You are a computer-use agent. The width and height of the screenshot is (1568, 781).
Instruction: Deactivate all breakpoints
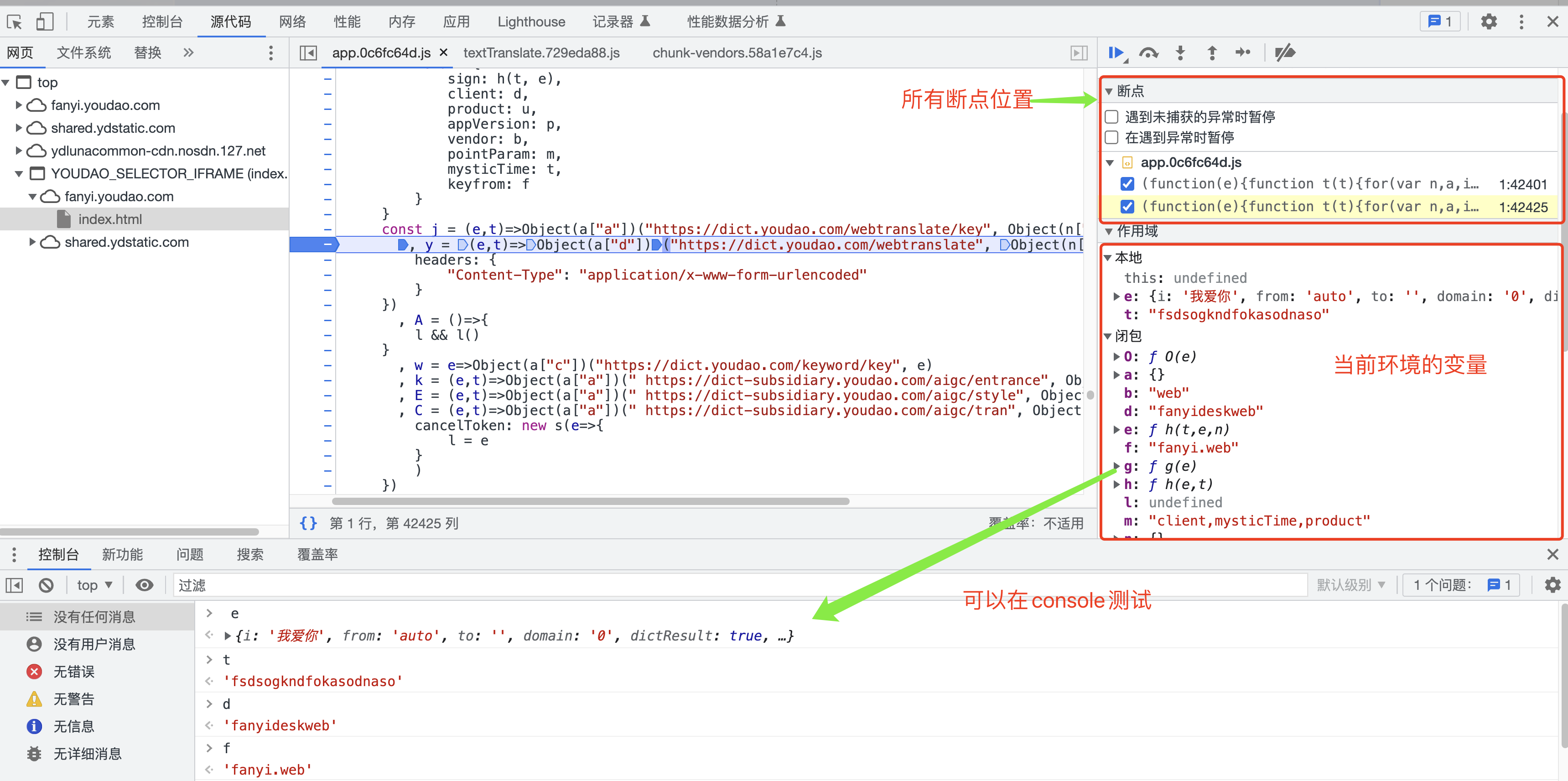pos(1285,53)
